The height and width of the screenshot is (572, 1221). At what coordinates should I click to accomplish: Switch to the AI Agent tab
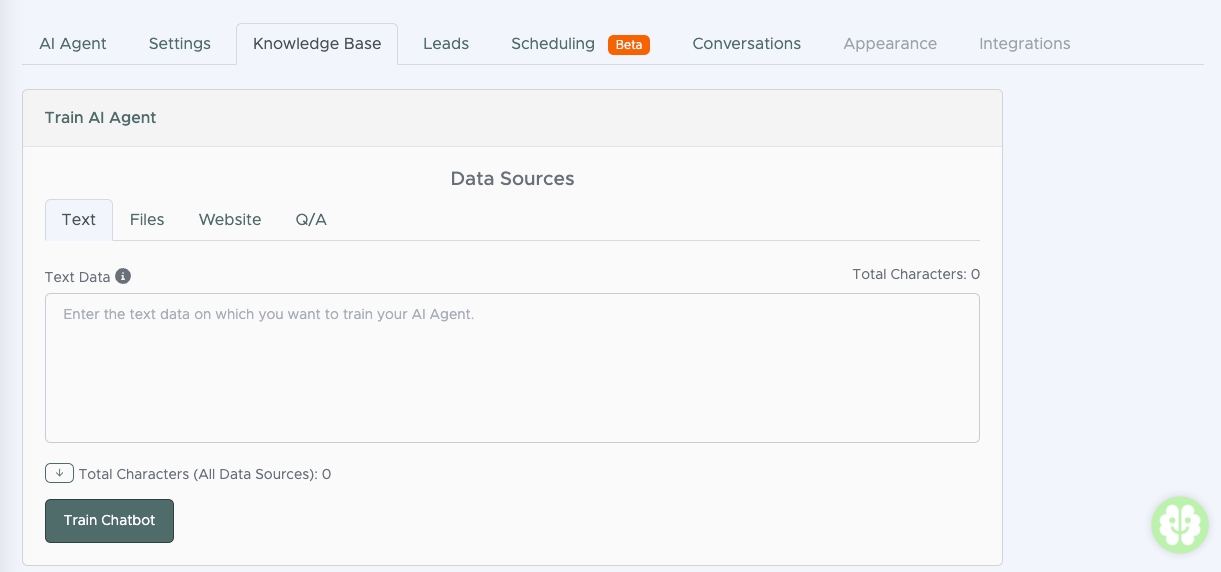73,44
